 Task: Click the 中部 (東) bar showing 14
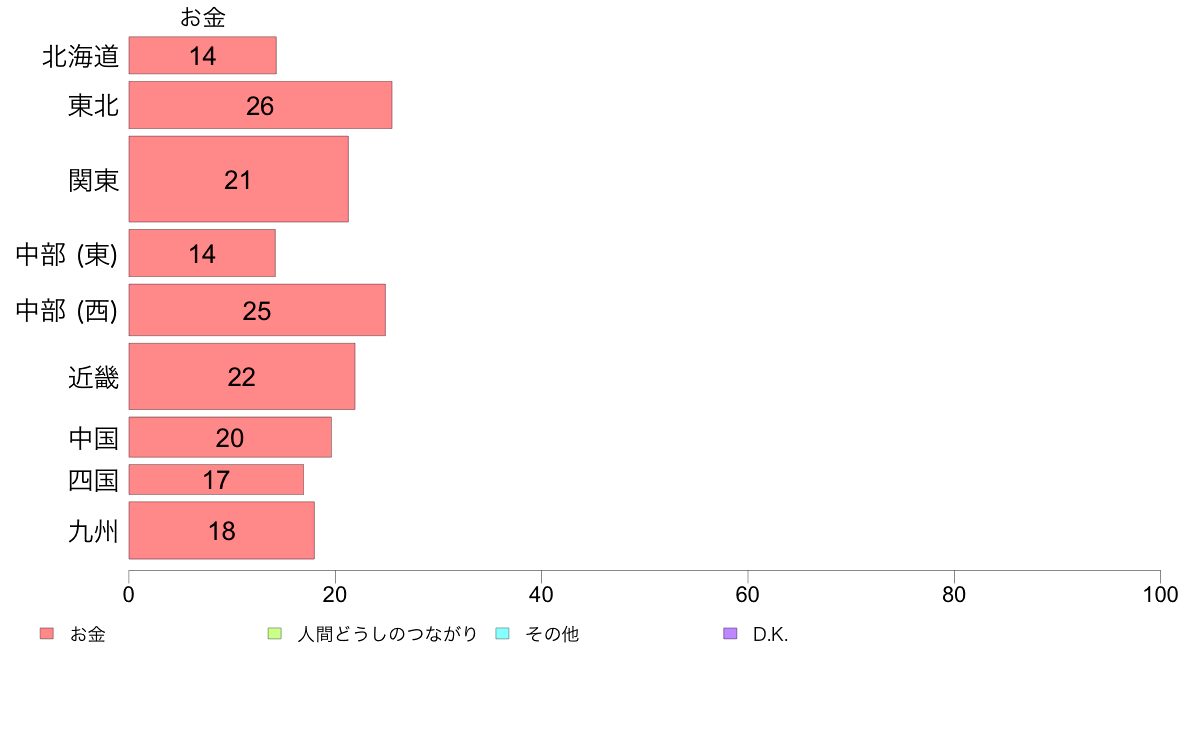coord(202,253)
